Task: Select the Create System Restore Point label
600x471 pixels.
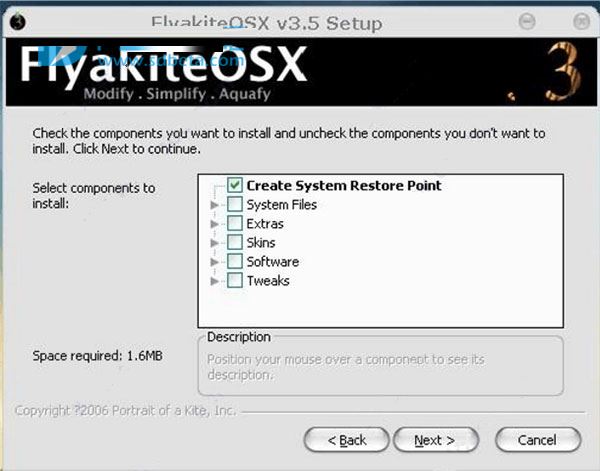Action: (344, 186)
